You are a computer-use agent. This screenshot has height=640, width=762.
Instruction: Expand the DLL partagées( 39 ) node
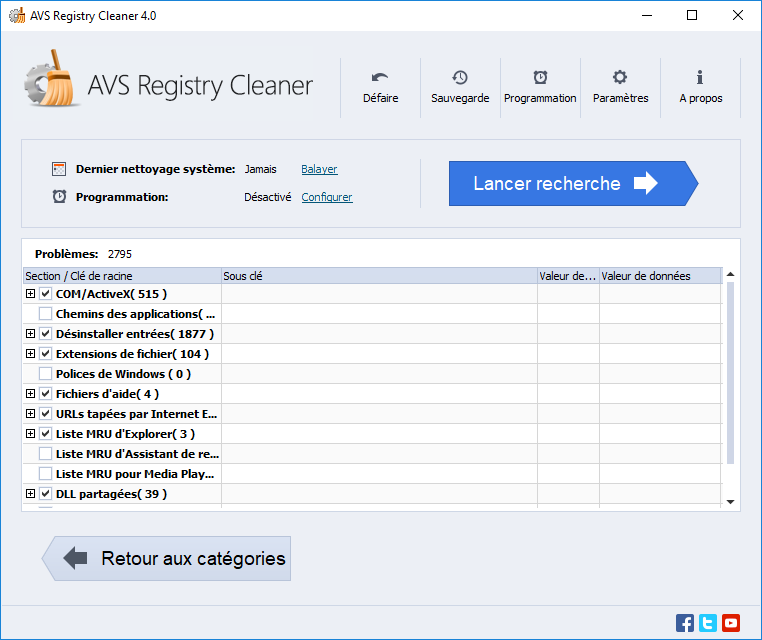coord(30,493)
